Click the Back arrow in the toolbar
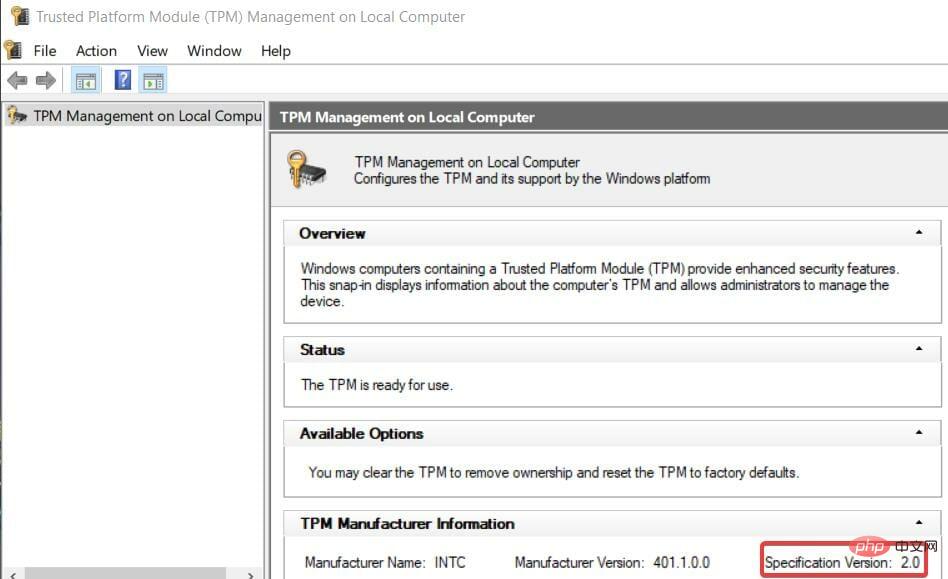The image size is (948, 579). coord(17,80)
